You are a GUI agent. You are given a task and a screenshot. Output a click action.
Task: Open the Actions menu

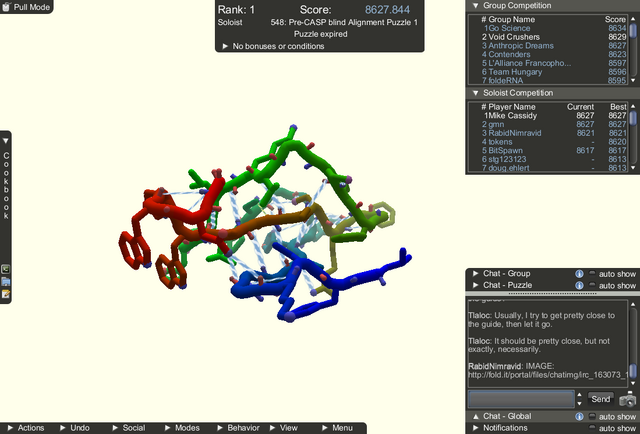tap(26, 427)
